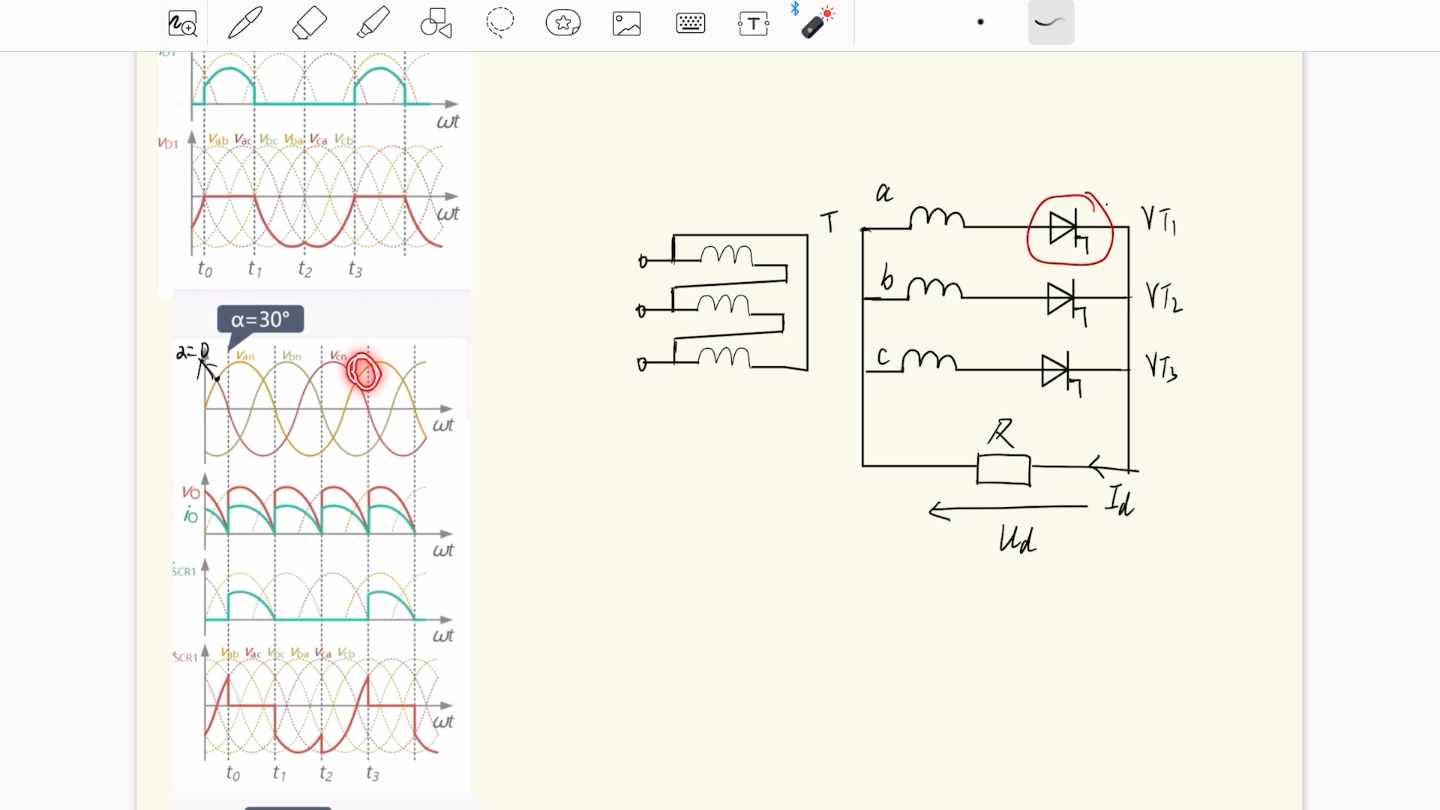Select the Pen tool

tap(245, 23)
